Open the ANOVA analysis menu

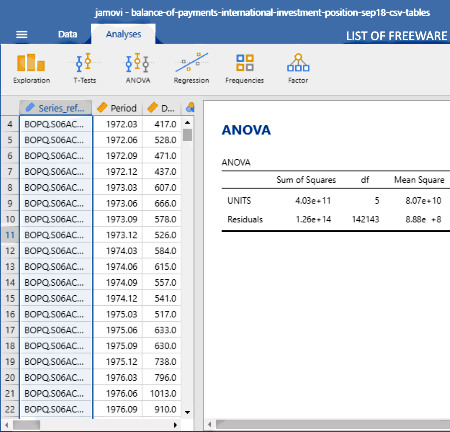(x=138, y=69)
